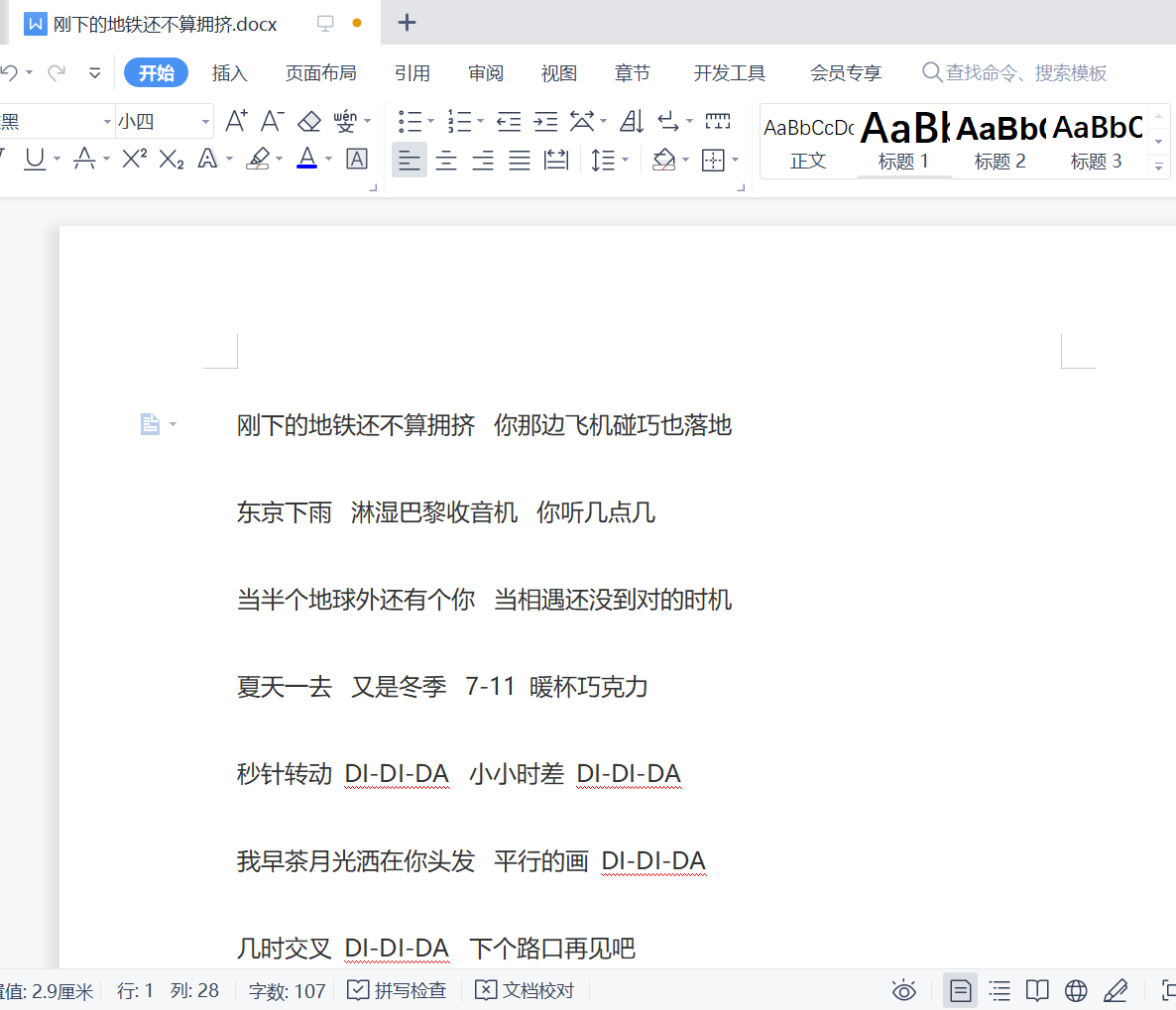Image resolution: width=1176 pixels, height=1010 pixels.
Task: Click the undo icon
Action: click(9, 72)
